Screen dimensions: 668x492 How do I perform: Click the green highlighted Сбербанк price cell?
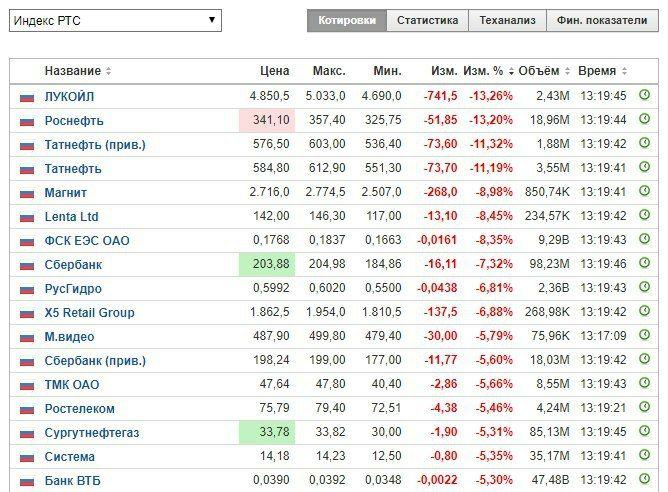tap(267, 265)
